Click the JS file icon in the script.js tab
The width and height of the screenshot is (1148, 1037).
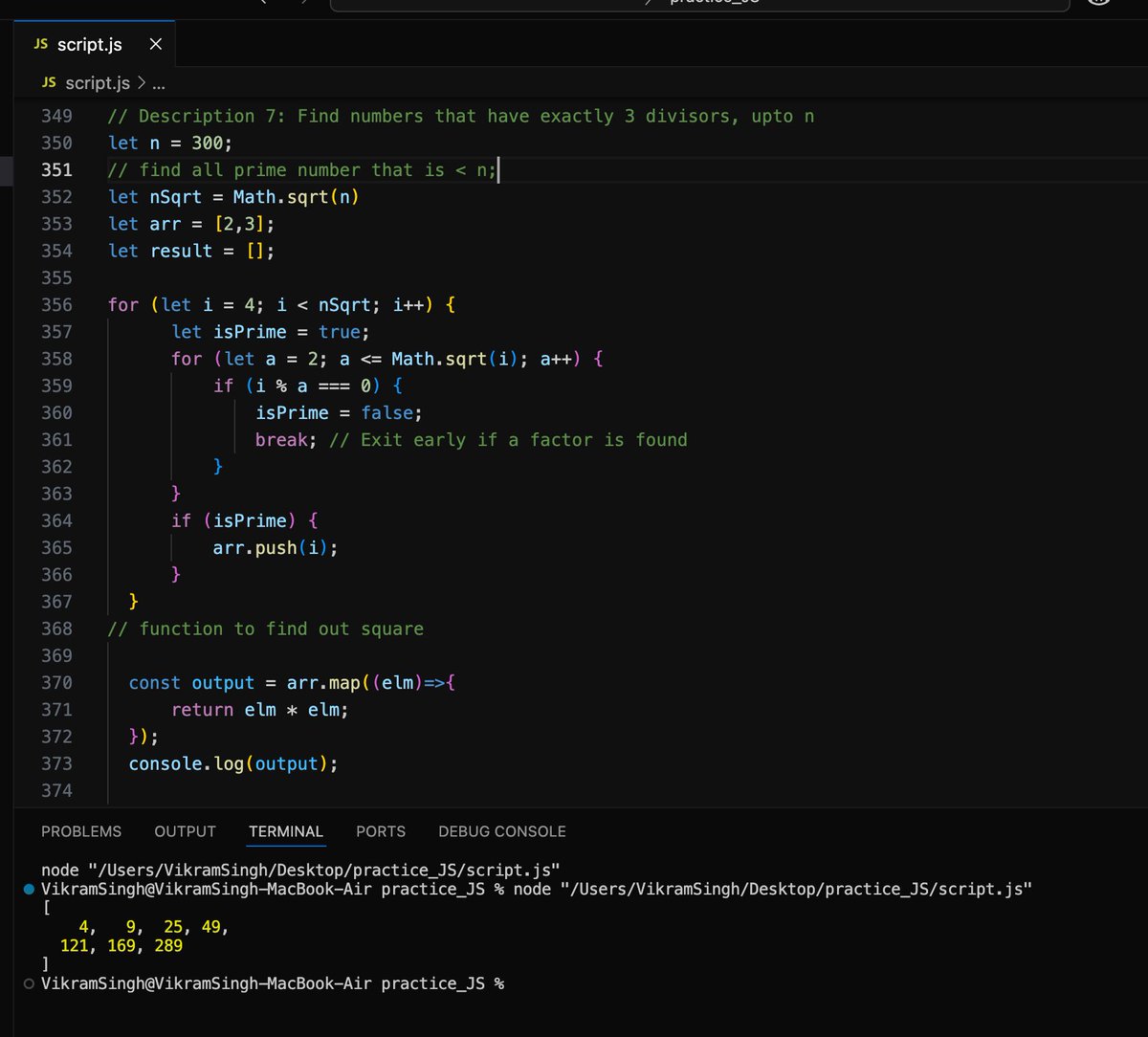pos(40,45)
